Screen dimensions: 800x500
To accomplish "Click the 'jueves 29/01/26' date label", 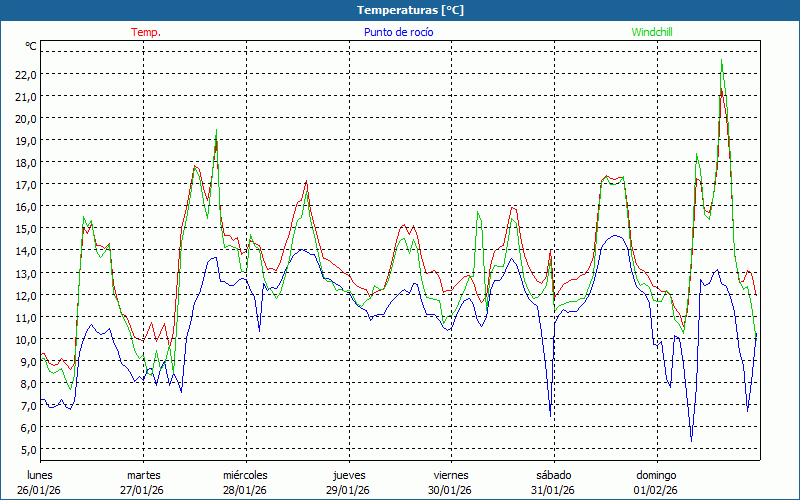I will coord(348,482).
